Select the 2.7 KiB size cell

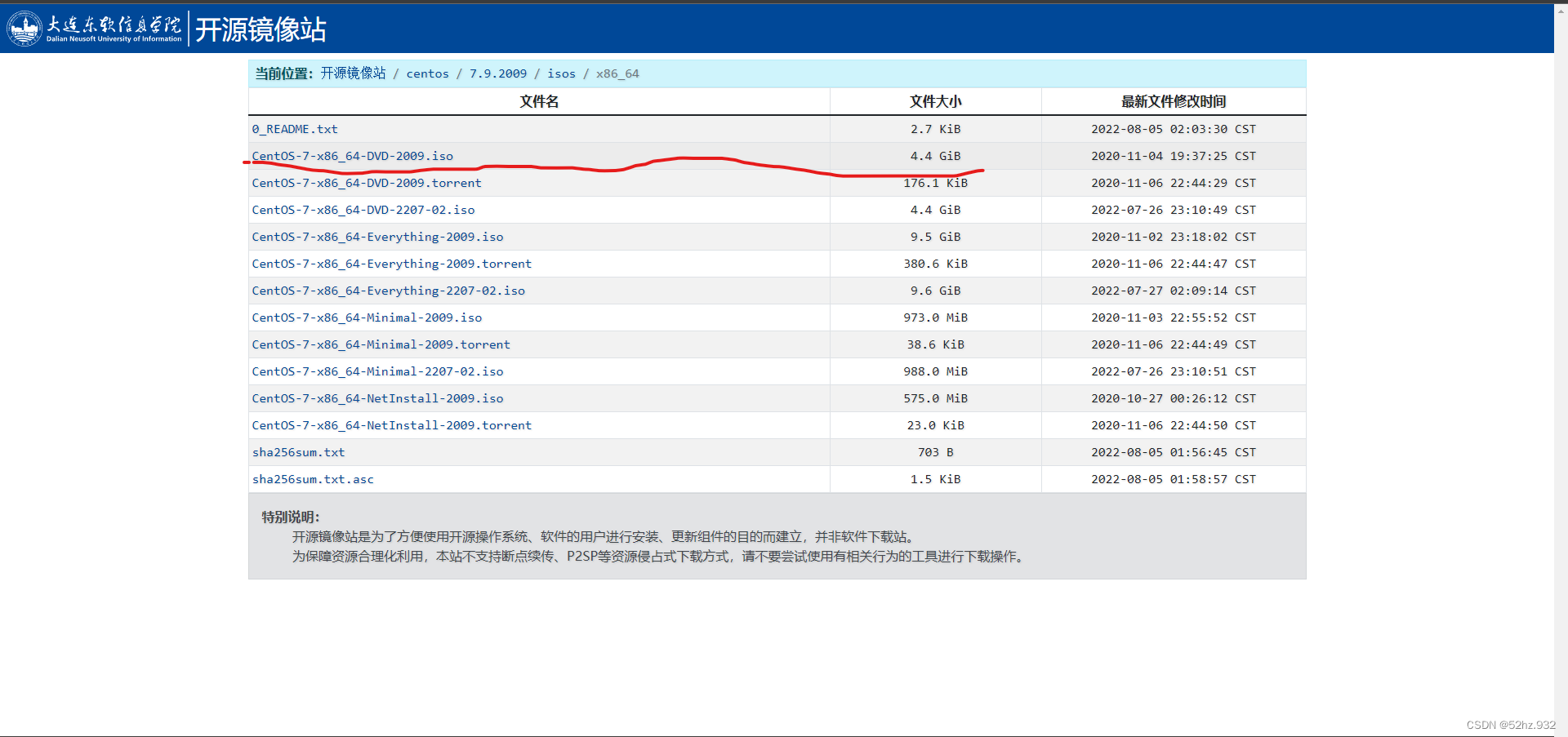point(936,129)
